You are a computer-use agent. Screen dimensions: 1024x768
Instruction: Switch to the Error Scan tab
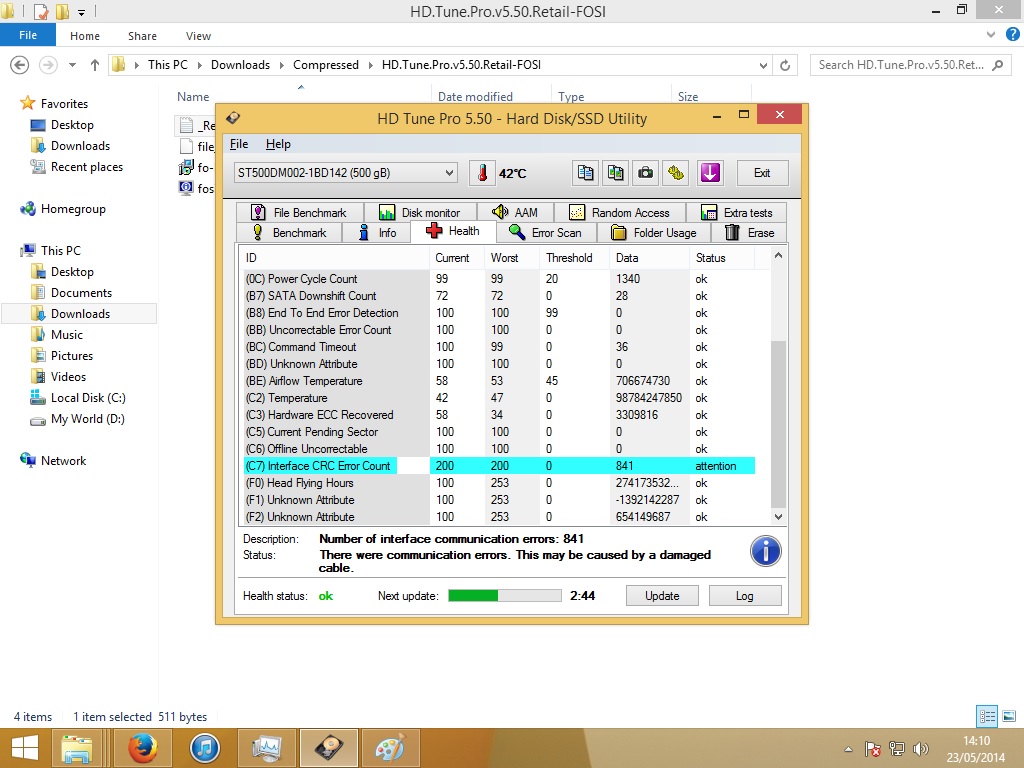546,232
